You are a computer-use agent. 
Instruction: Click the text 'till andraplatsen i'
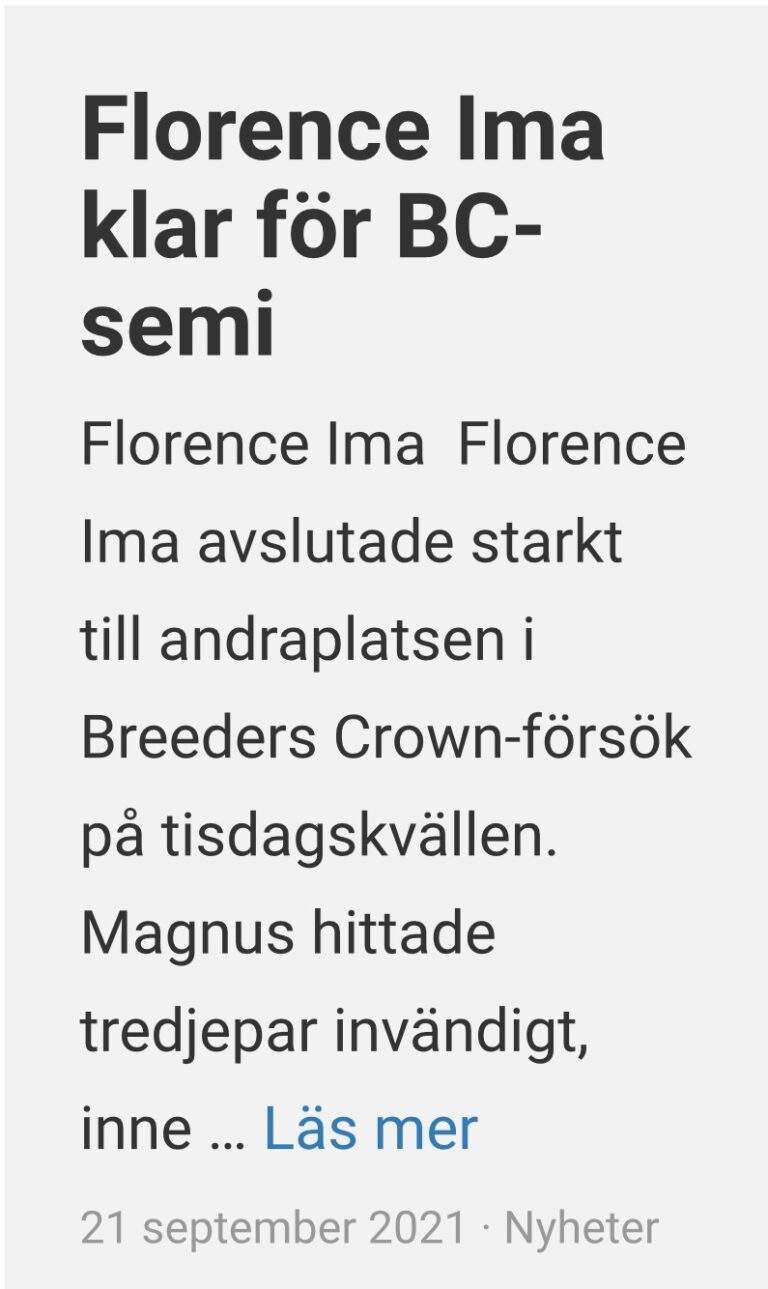(x=307, y=641)
